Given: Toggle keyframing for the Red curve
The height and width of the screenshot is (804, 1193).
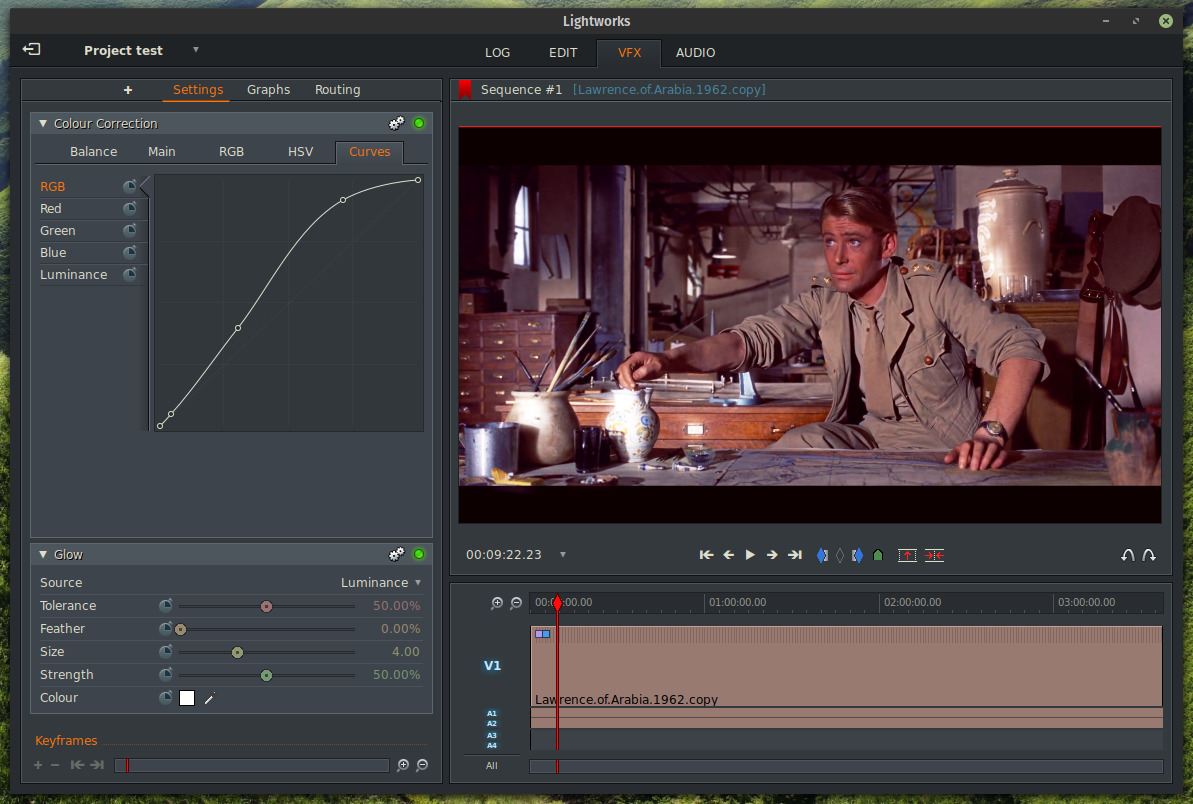Looking at the screenshot, I should tap(130, 208).
